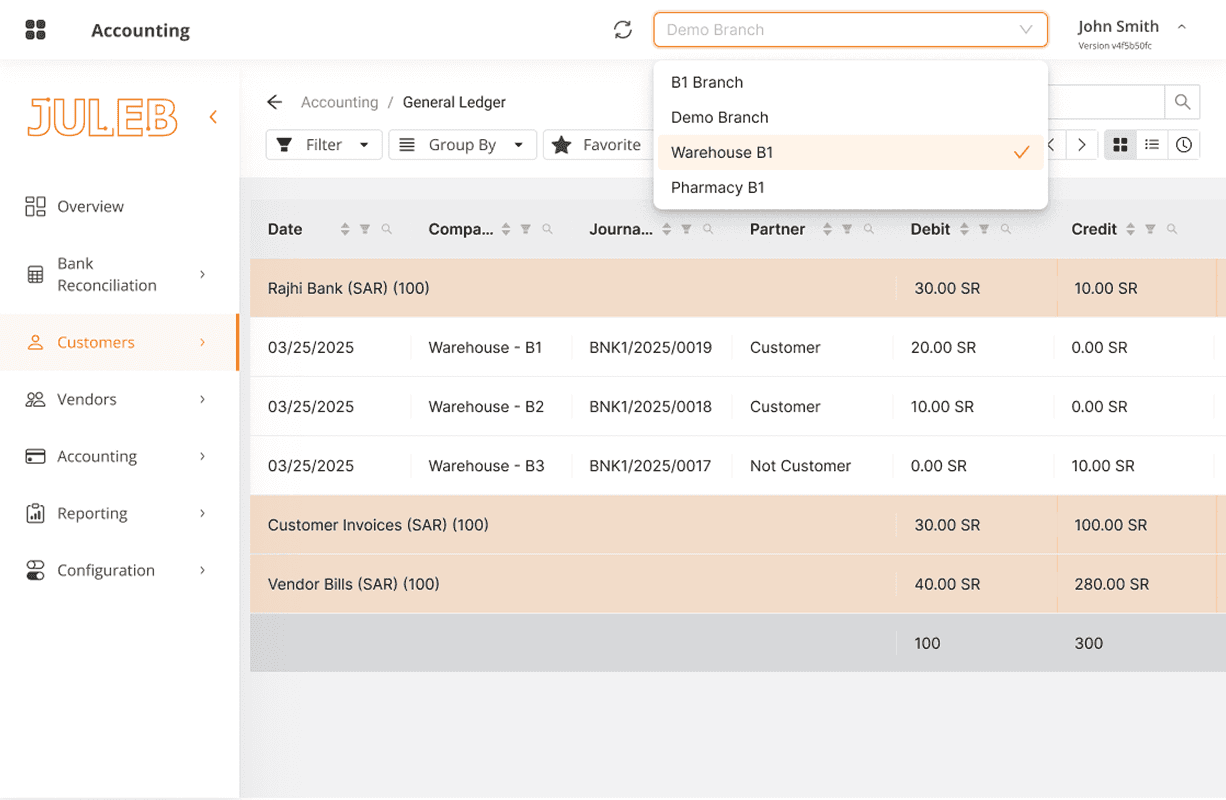The height and width of the screenshot is (800, 1226).
Task: Switch to list view icon
Action: [x=1152, y=145]
